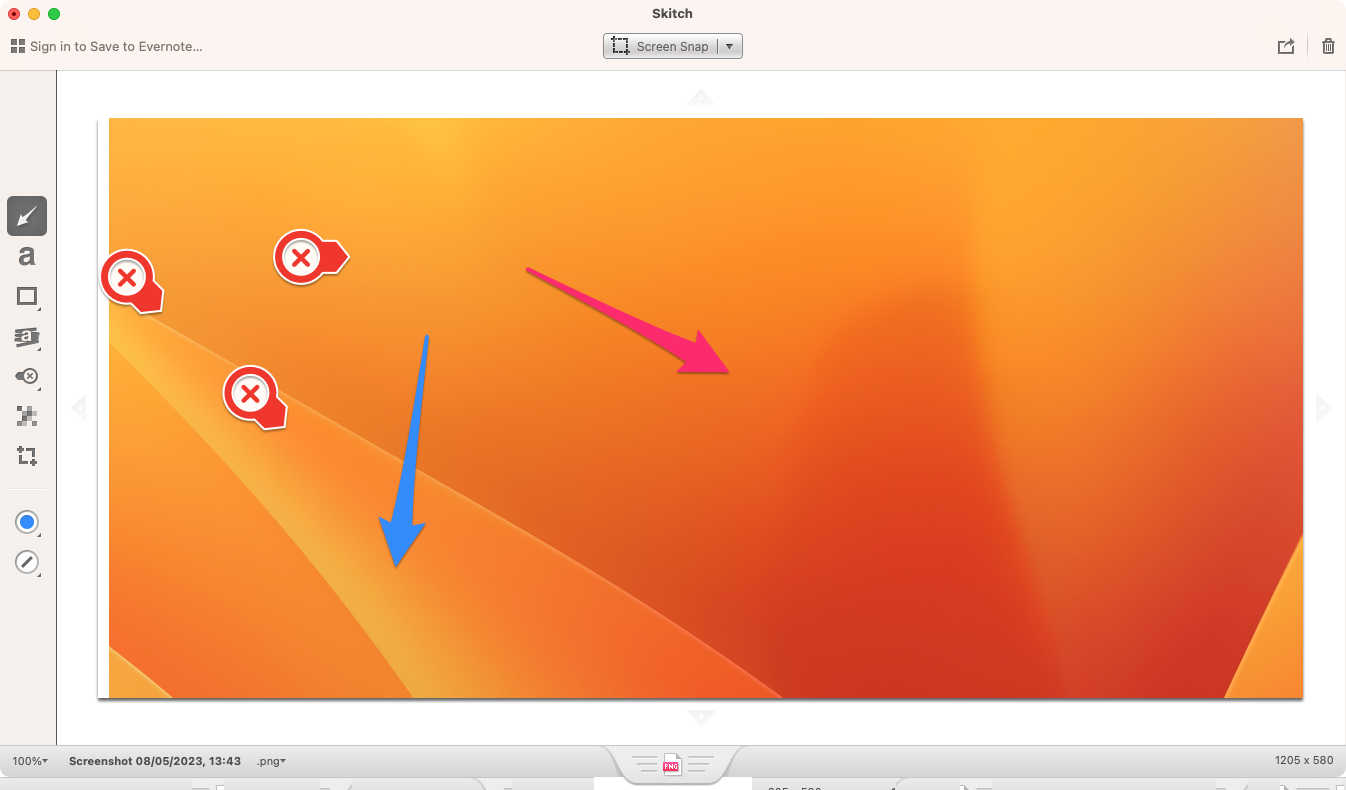
Task: Click the Share icon
Action: point(1286,46)
